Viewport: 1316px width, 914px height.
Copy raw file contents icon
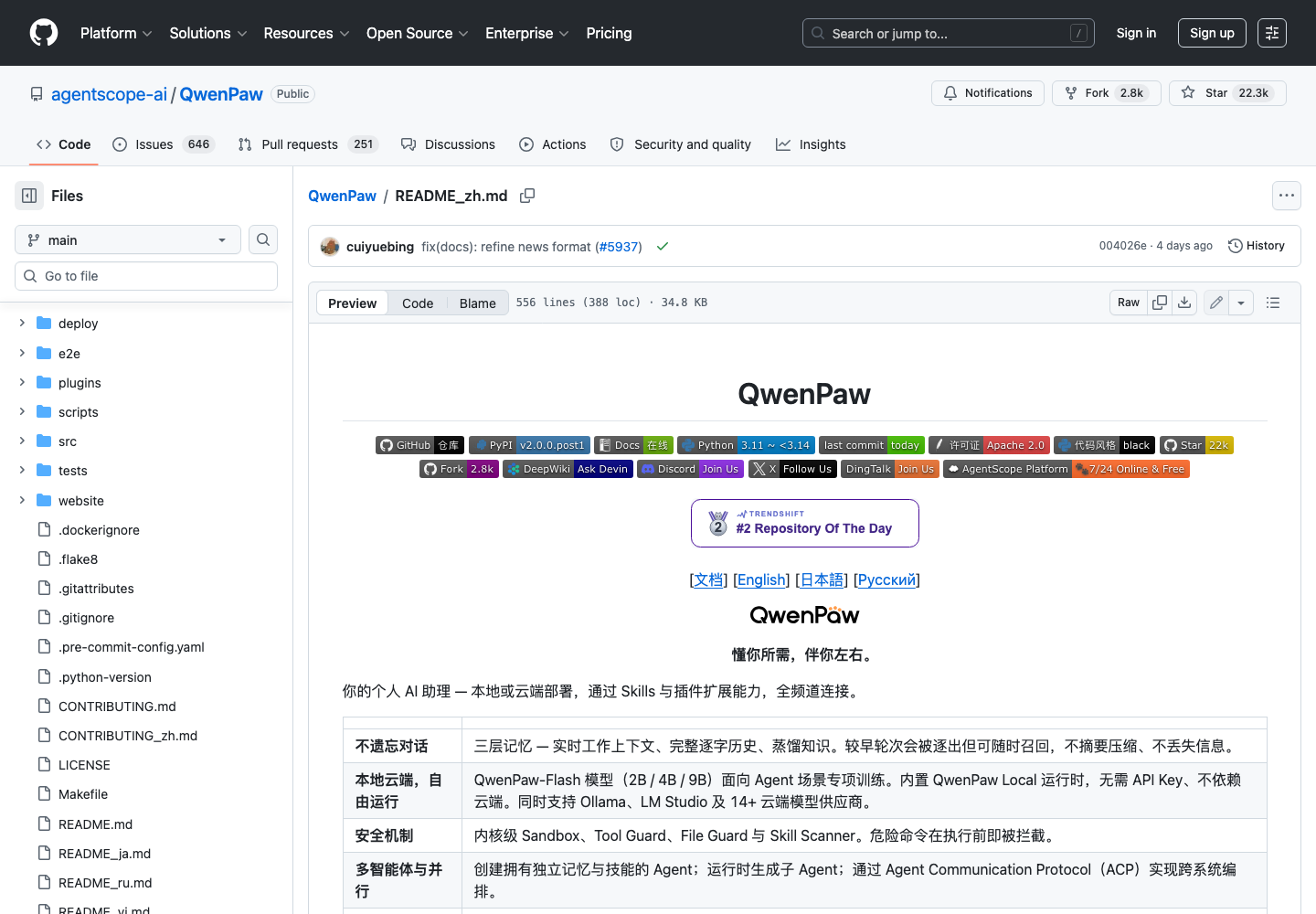click(x=1160, y=303)
